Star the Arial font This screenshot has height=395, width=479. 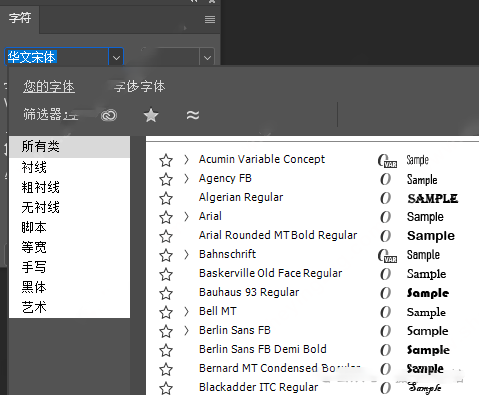pyautogui.click(x=166, y=217)
